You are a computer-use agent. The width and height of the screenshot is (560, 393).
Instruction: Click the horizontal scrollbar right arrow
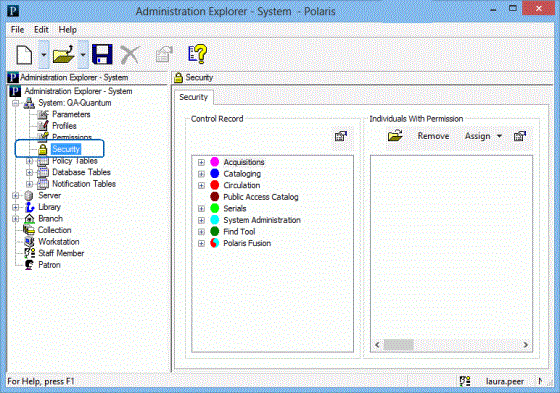click(x=525, y=345)
